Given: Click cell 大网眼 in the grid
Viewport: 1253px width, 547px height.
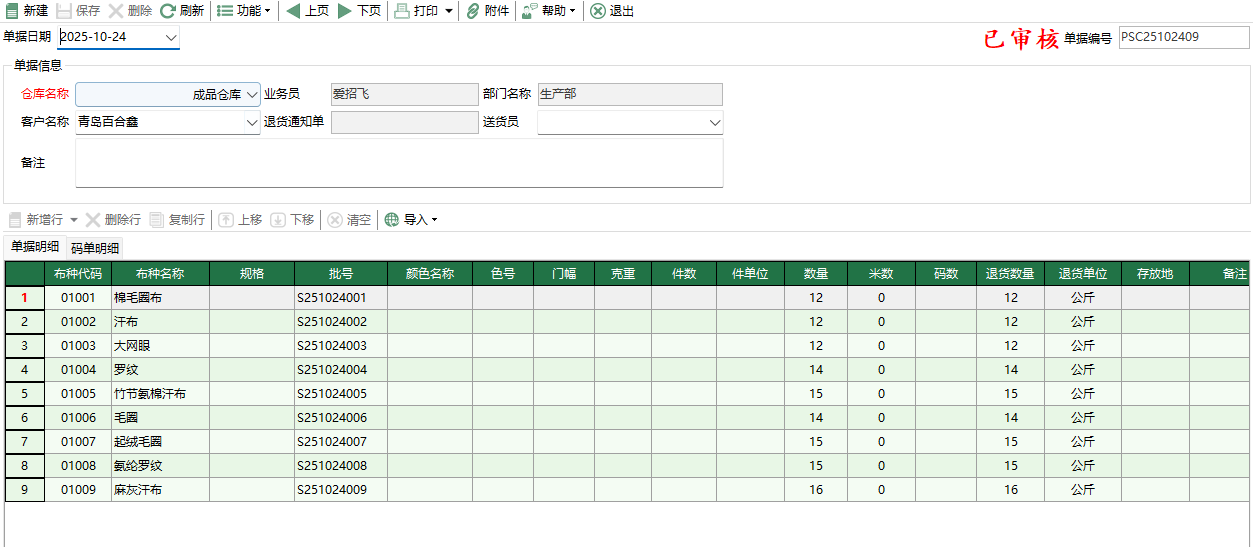Looking at the screenshot, I should (161, 345).
